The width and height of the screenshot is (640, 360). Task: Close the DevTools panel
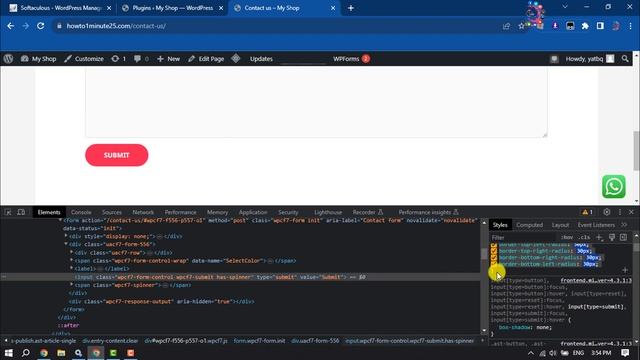click(x=631, y=212)
